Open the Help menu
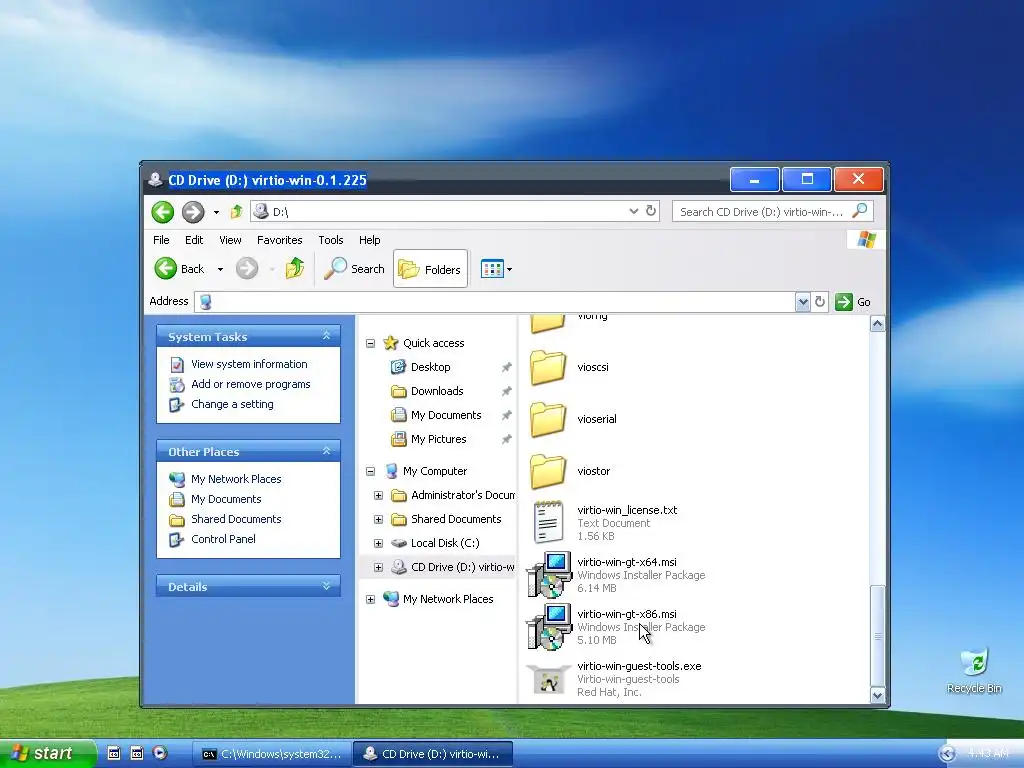 pos(370,240)
